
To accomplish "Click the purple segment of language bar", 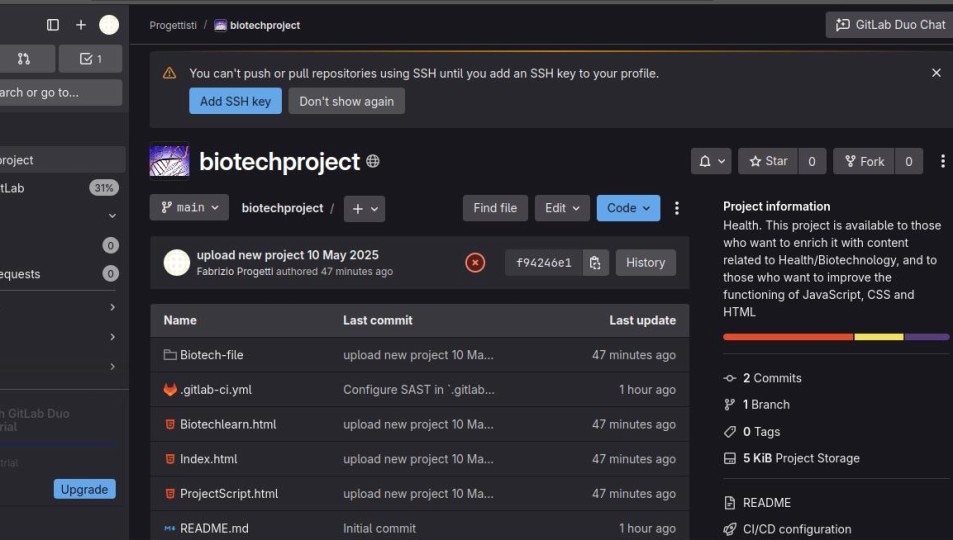I will (926, 337).
